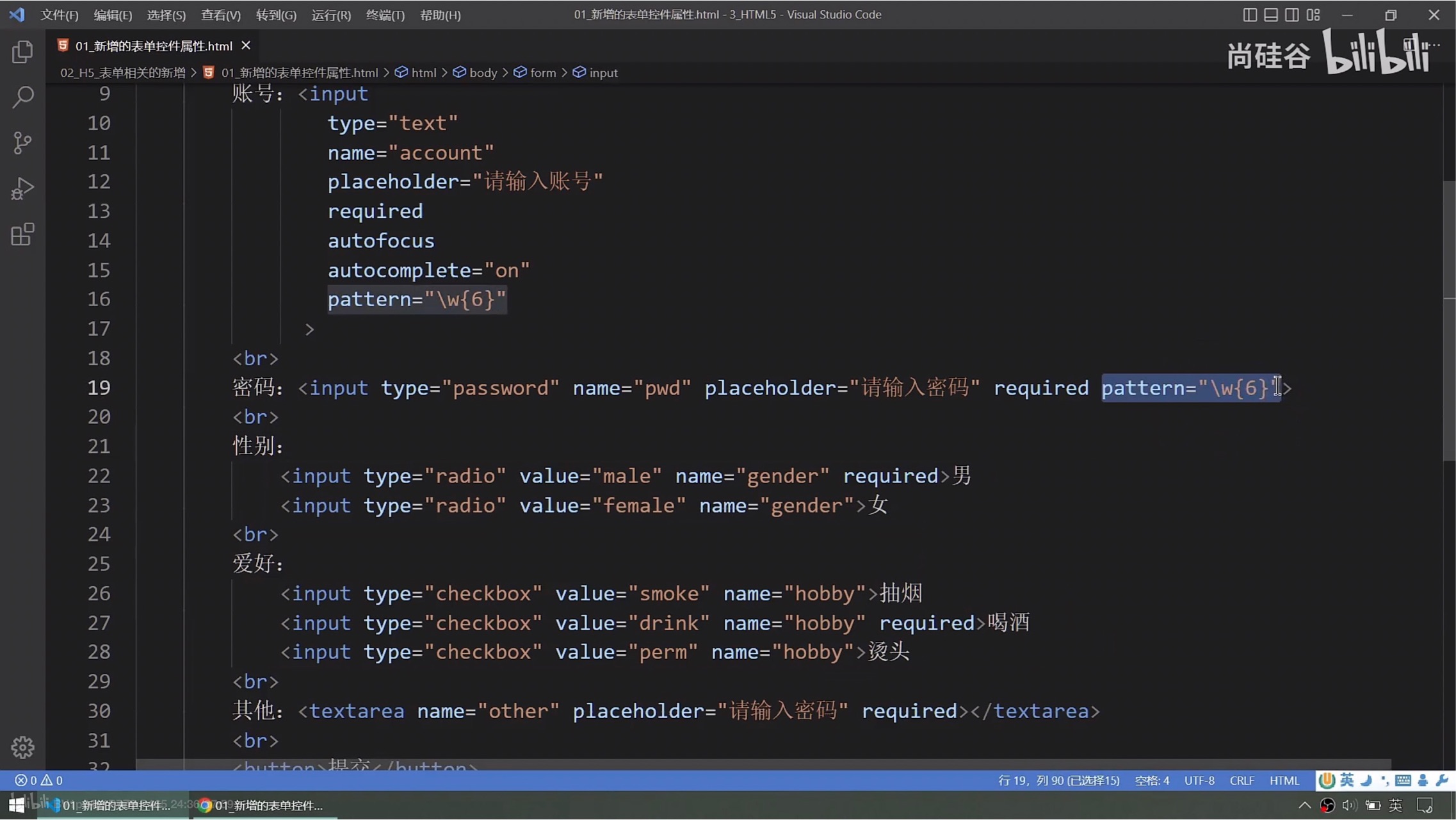
Task: Click the 英 input language tray indicator
Action: tap(1396, 805)
